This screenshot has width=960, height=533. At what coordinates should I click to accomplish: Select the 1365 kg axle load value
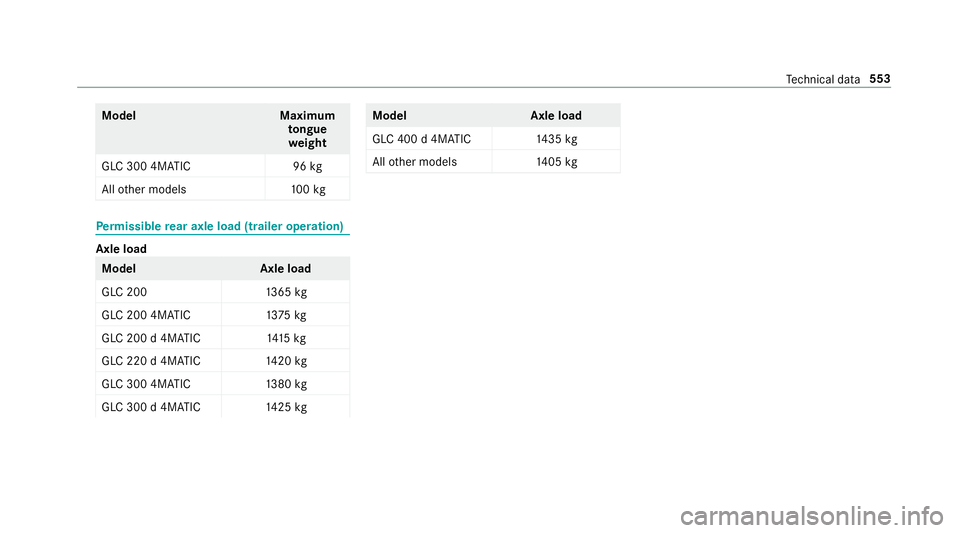coord(287,292)
